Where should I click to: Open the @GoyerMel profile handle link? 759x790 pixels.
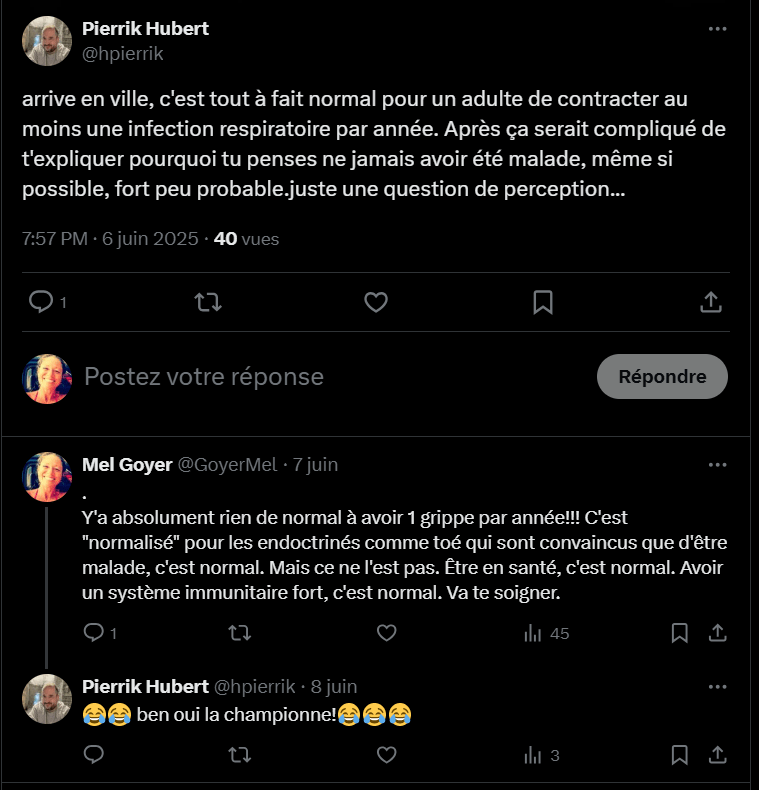227,465
